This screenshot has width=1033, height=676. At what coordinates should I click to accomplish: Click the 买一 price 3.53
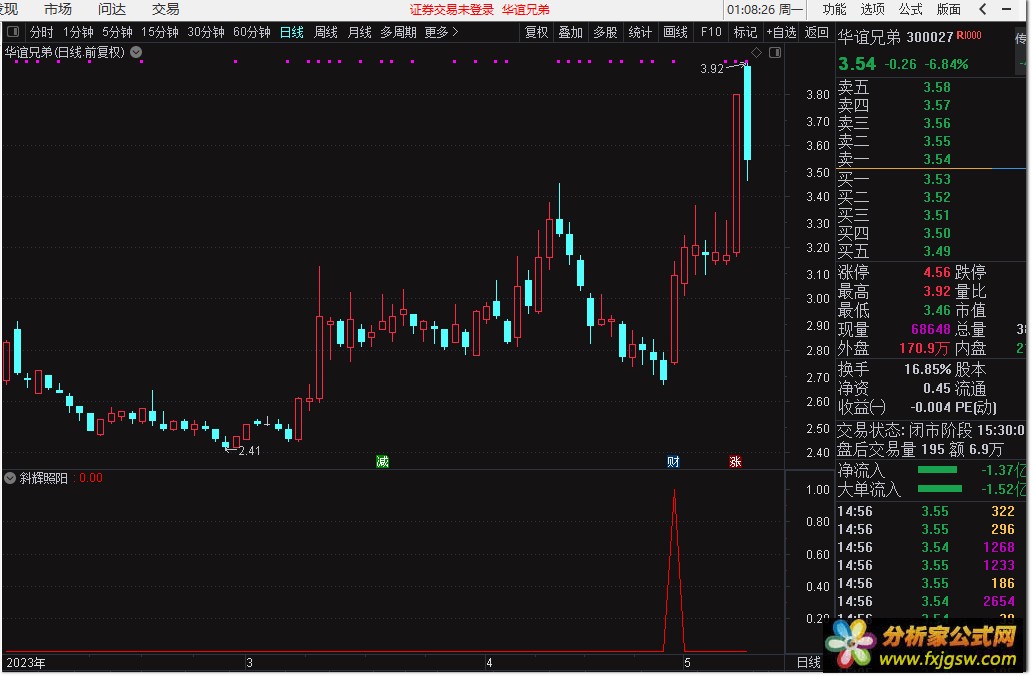(936, 179)
